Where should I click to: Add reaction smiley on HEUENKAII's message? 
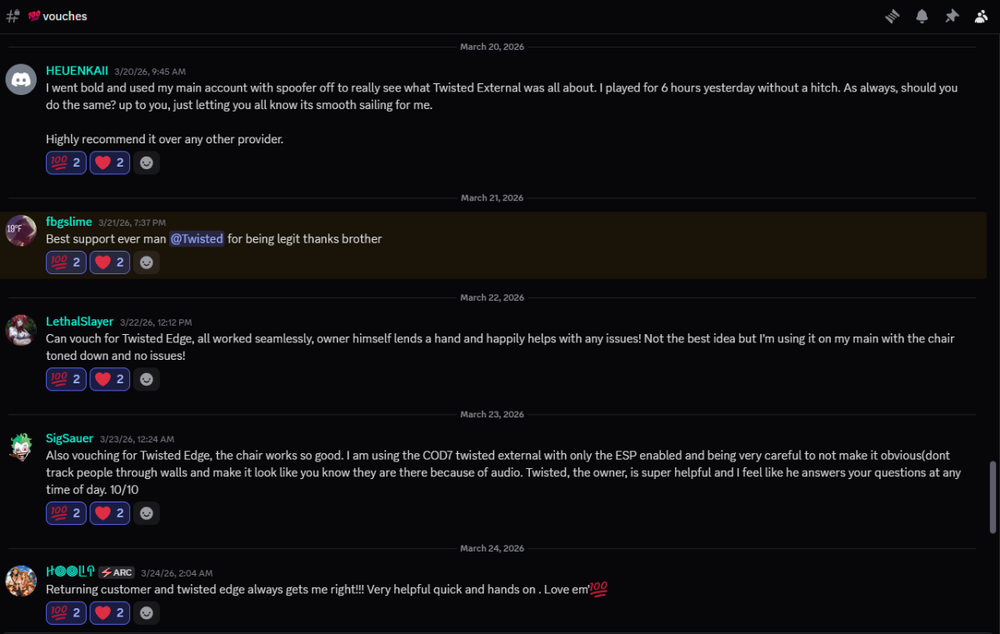[x=147, y=163]
